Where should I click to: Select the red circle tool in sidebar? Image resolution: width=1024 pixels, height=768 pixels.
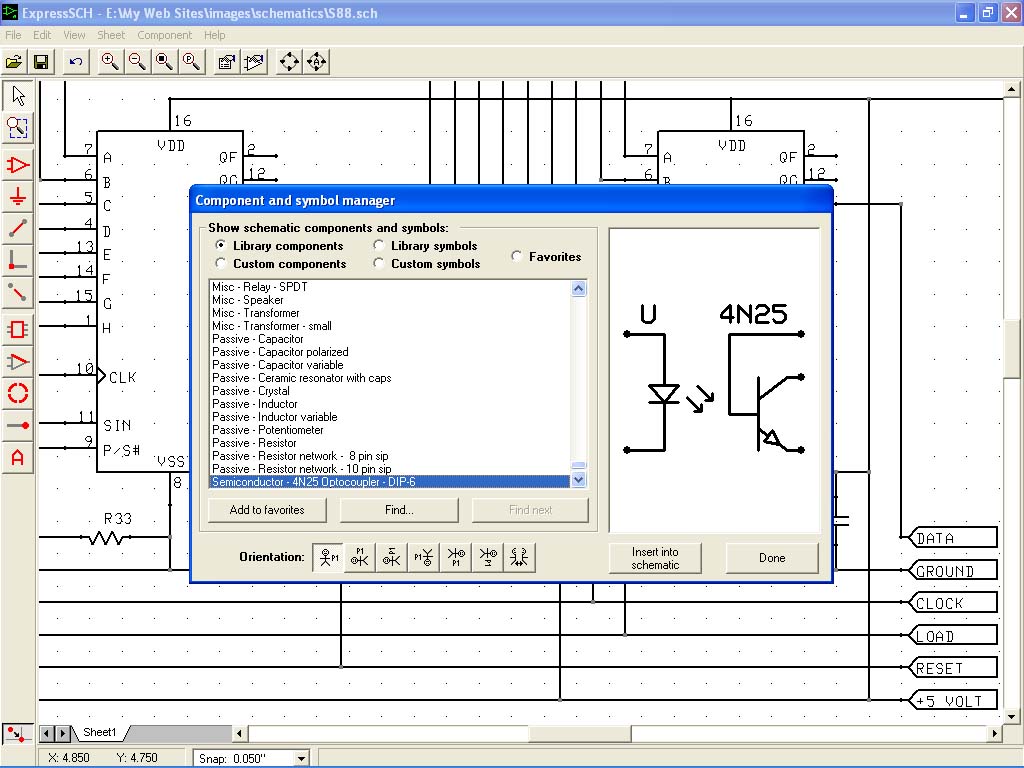click(17, 393)
